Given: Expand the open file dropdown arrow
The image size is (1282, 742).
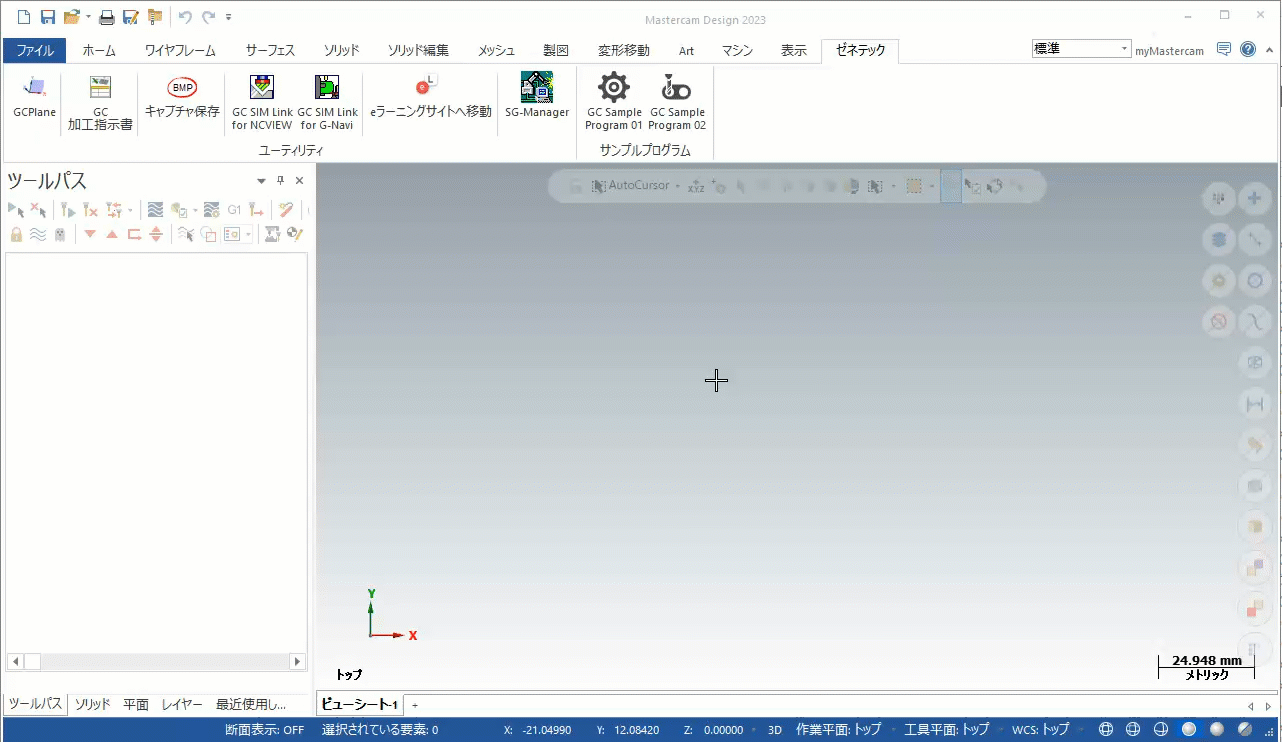Looking at the screenshot, I should coord(87,18).
